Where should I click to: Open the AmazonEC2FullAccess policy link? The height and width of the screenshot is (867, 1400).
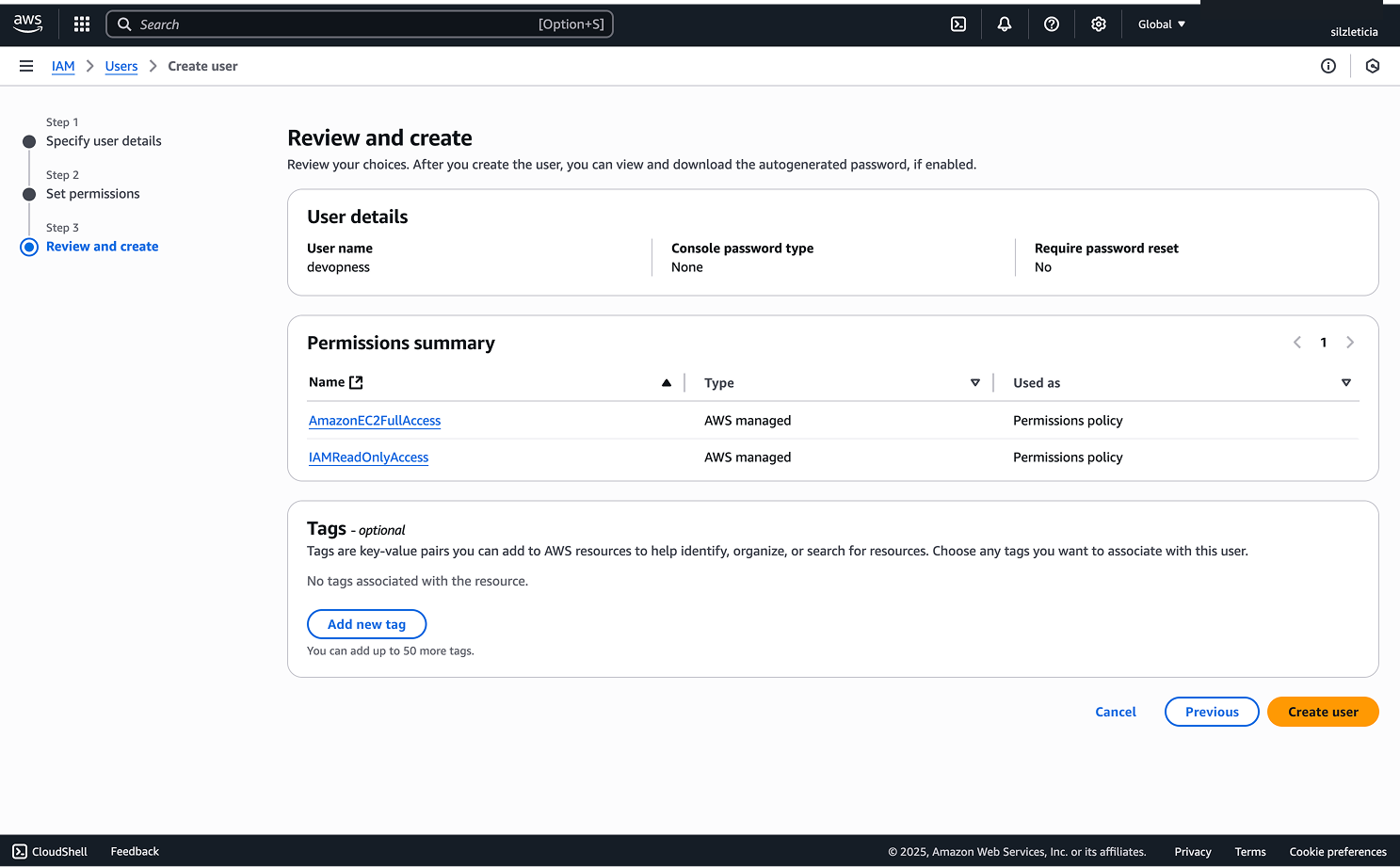(x=374, y=420)
